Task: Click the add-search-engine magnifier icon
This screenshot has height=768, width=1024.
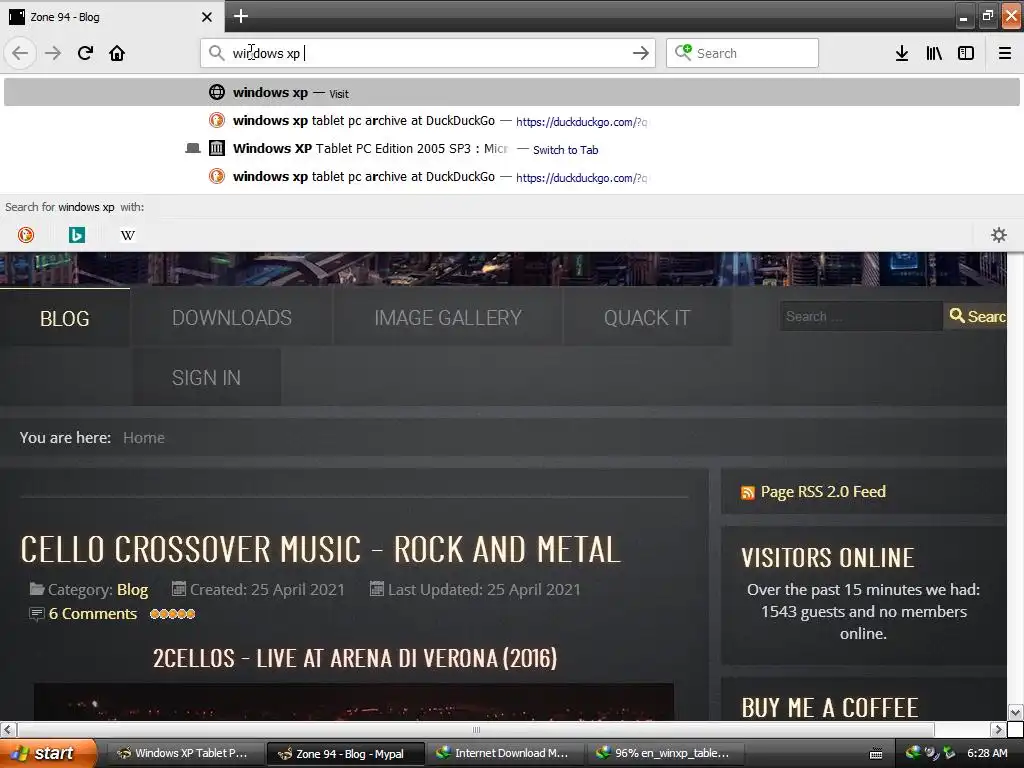Action: [x=683, y=52]
